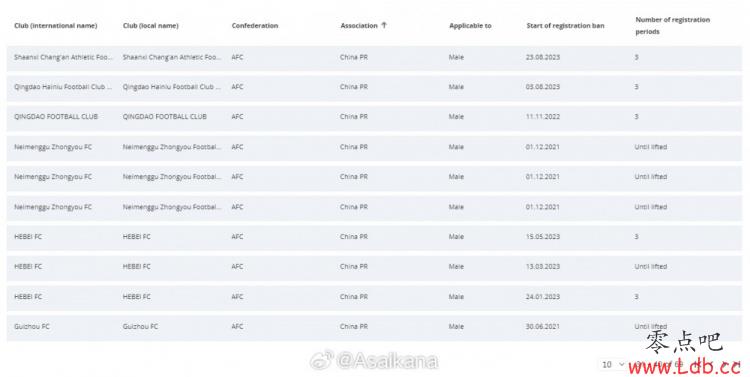
Task: Click Until lifted in the 13.03.2023 row
Action: point(651,266)
